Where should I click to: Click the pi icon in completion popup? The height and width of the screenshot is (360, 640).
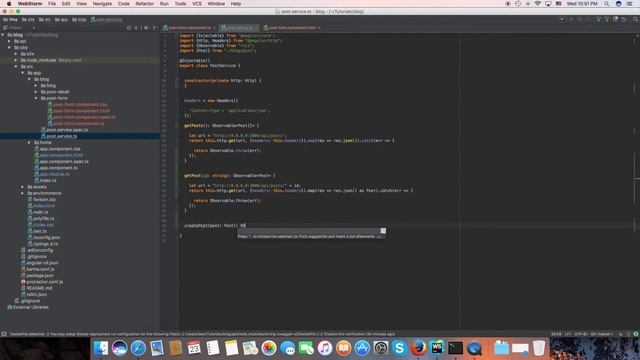(x=383, y=231)
